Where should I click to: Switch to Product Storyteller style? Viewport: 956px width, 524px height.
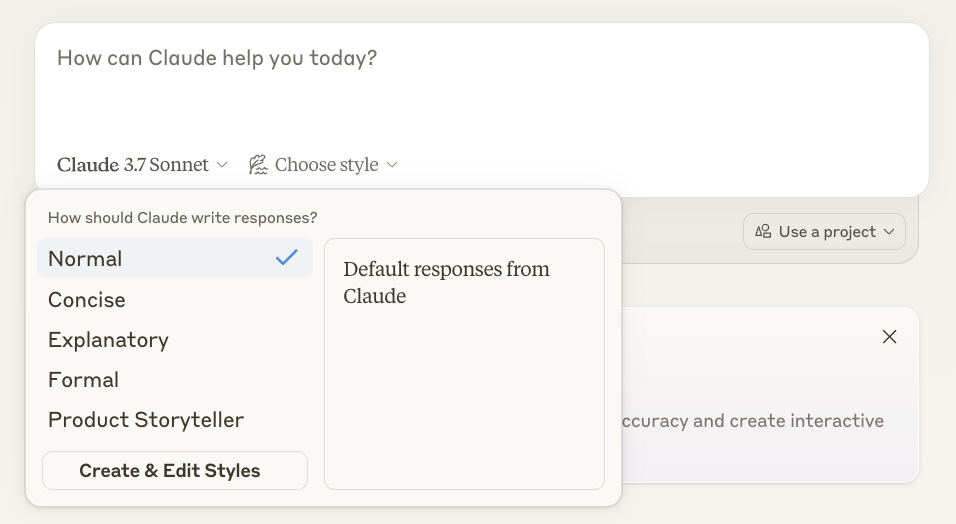[146, 420]
